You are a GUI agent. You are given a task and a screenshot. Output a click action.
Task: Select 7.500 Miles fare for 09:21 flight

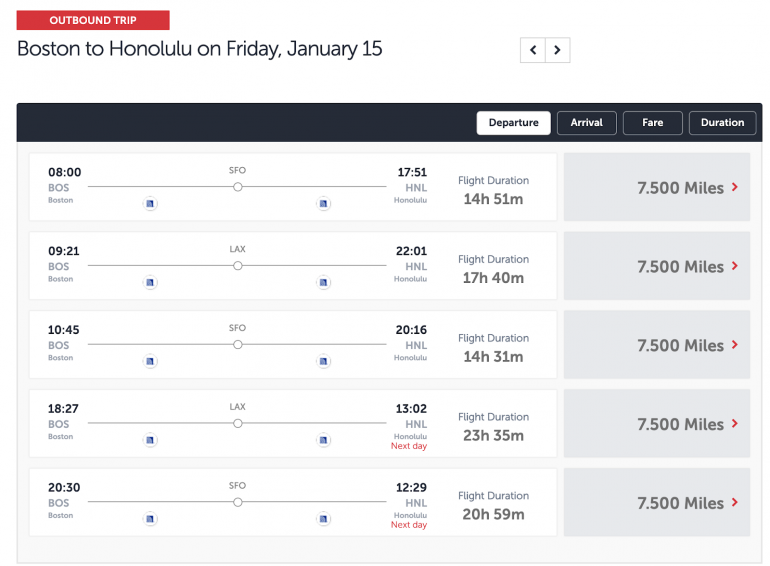(657, 267)
